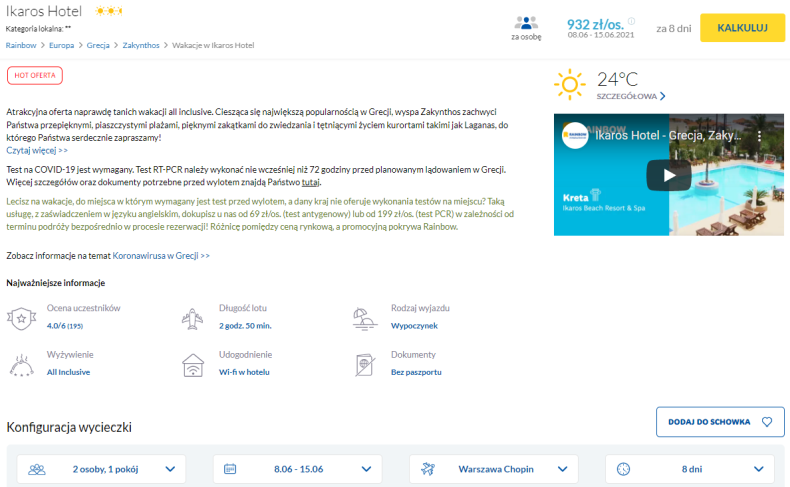Go to the Europa breadcrumb
Image resolution: width=790 pixels, height=487 pixels.
(x=61, y=45)
